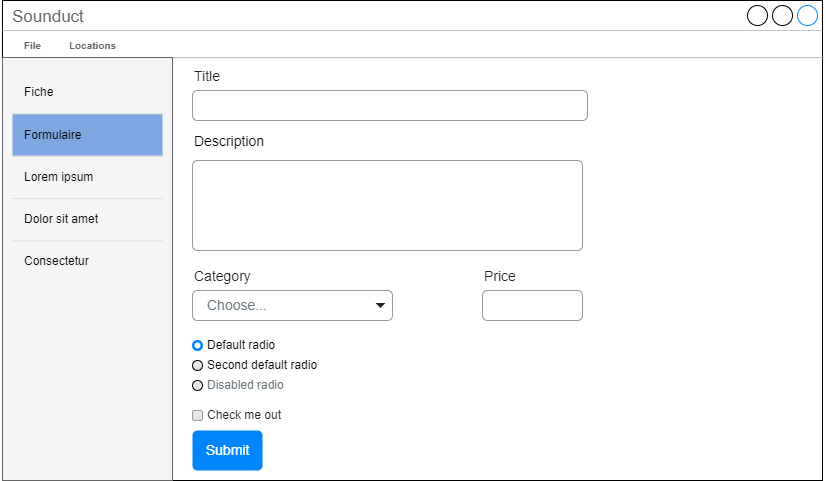The height and width of the screenshot is (481, 826).
Task: Open the Locations menu
Action: [92, 46]
